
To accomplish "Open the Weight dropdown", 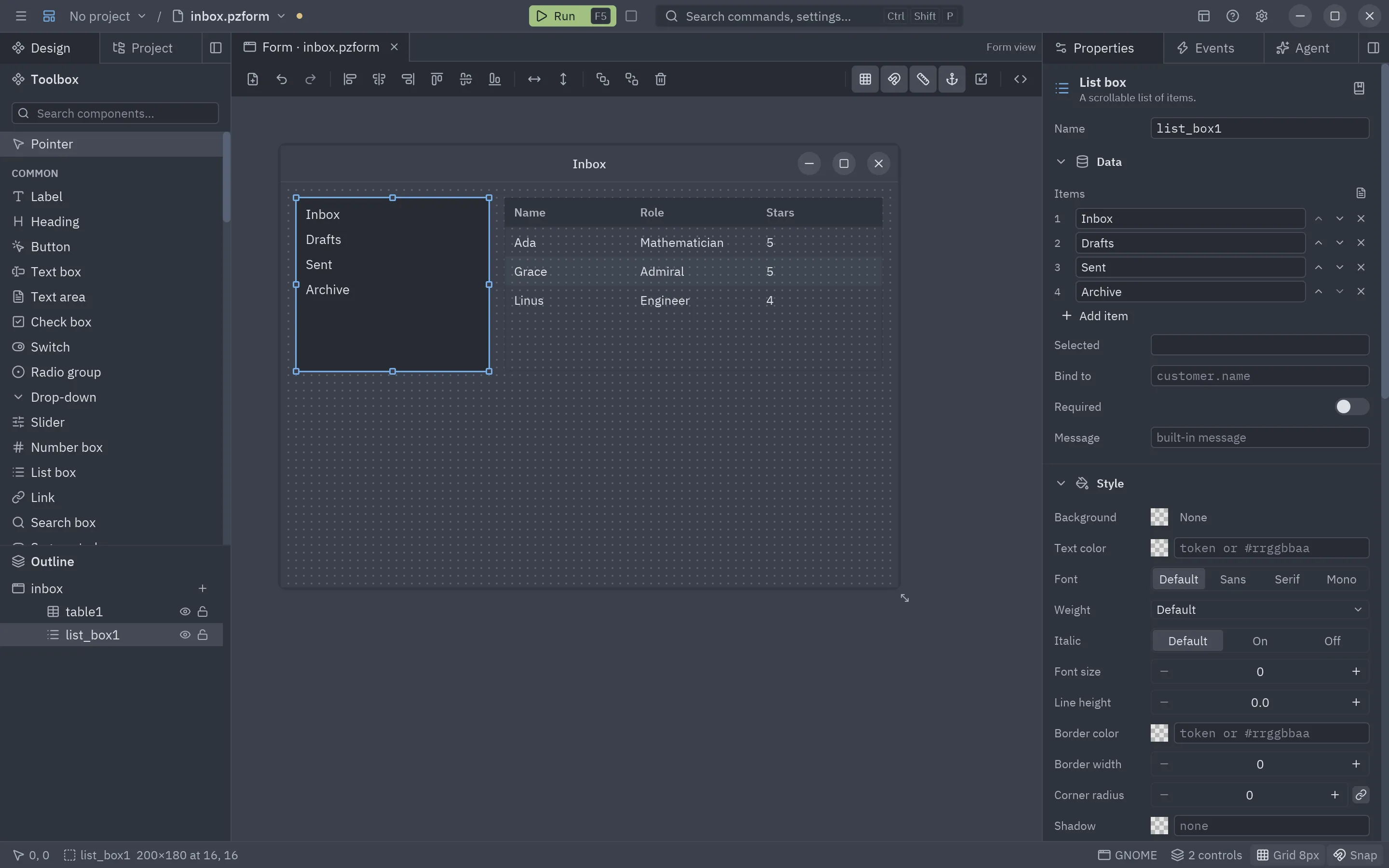I will [1259, 610].
